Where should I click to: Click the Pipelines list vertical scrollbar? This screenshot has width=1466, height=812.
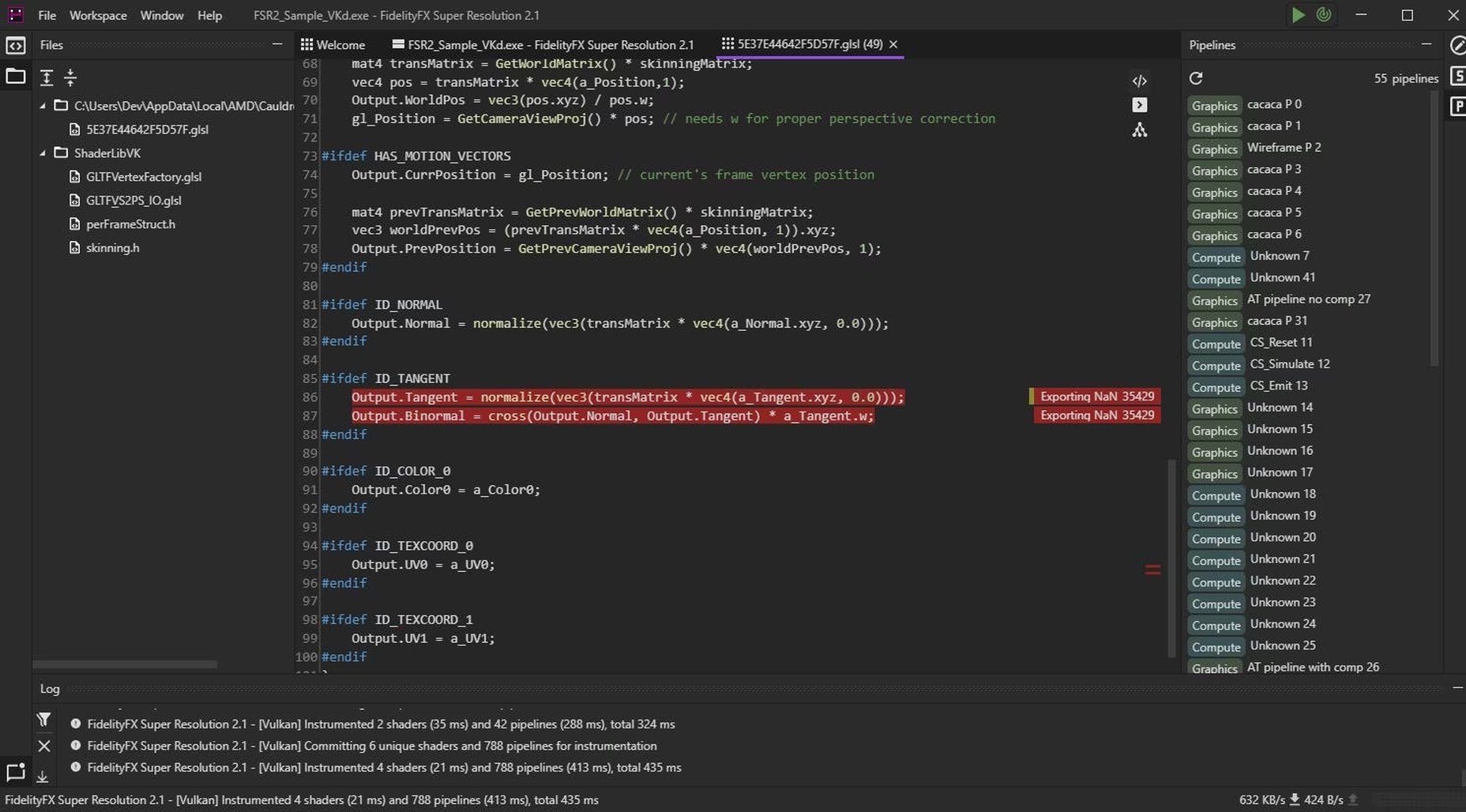click(1434, 229)
